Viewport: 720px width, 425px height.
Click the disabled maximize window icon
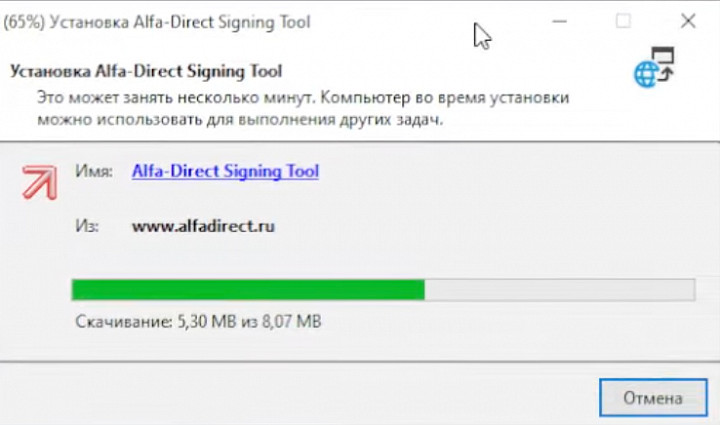(x=623, y=21)
